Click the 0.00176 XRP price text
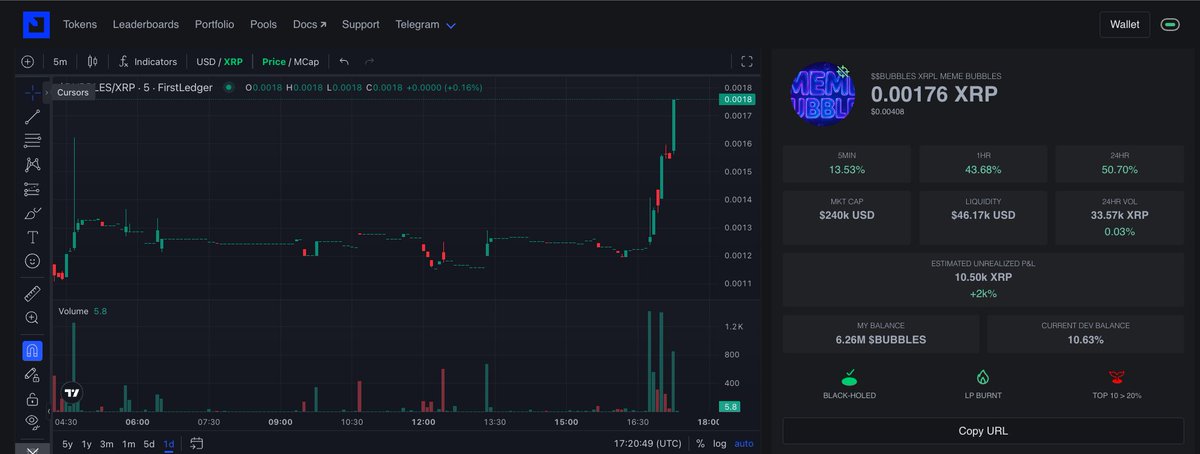 pyautogui.click(x=934, y=94)
